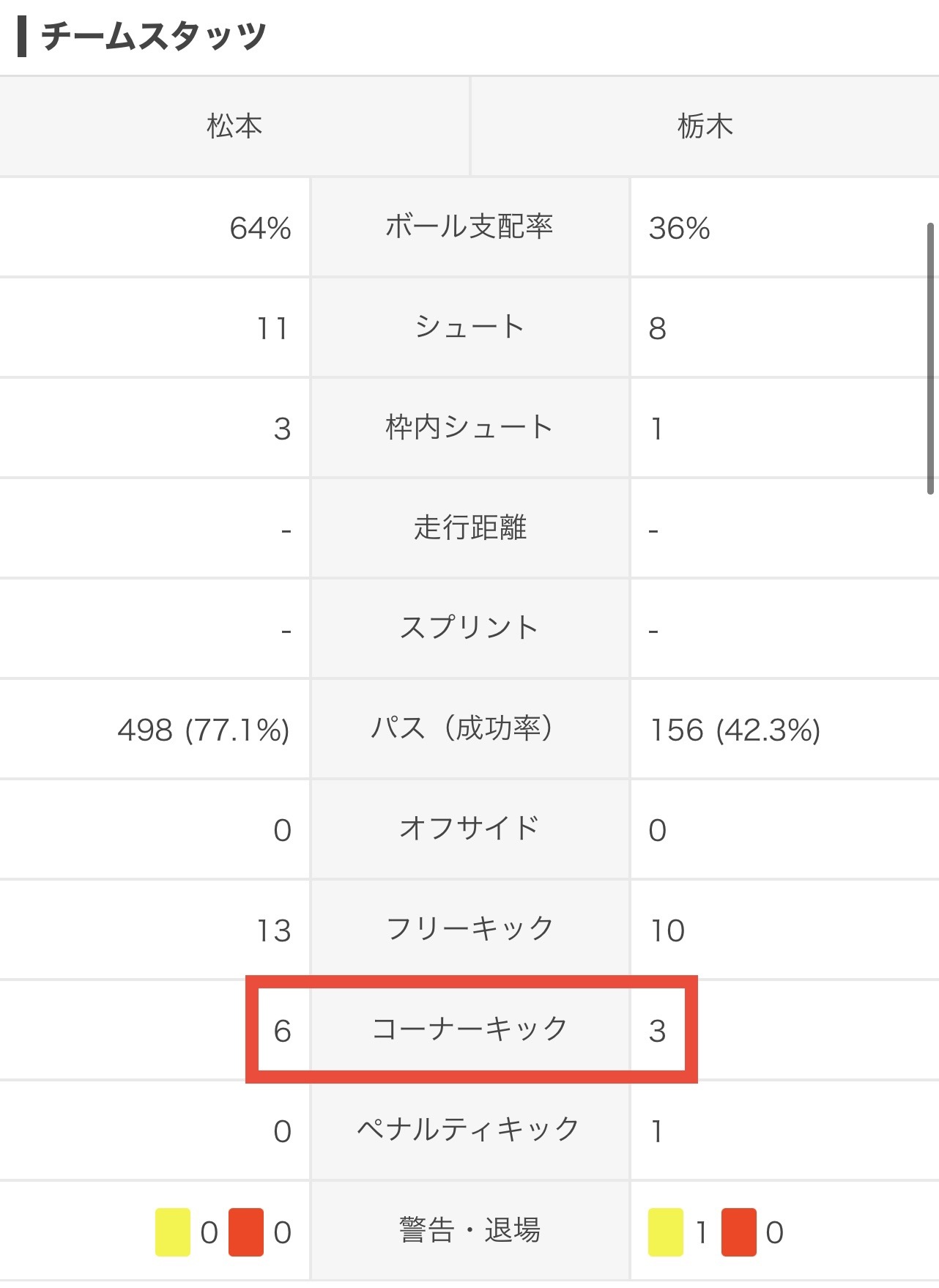Click the 枠内シュート stat label
This screenshot has height=1288, width=939.
[x=469, y=428]
